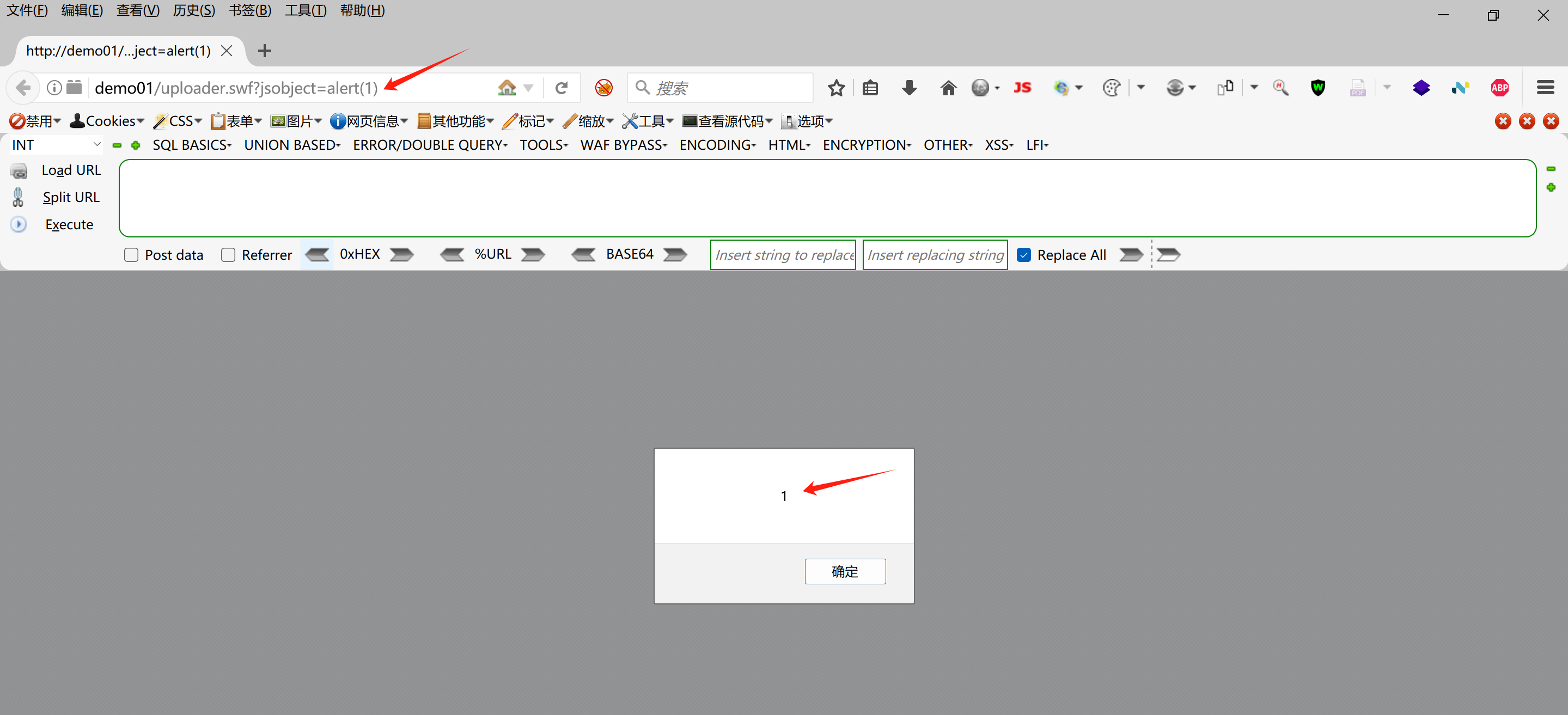Click the Insert string to replace field
1568x715 pixels.
(x=783, y=255)
